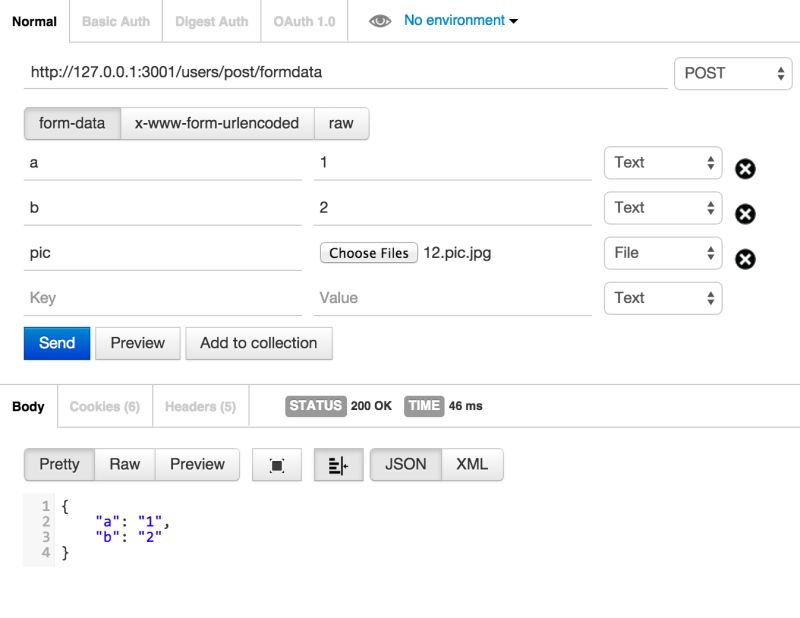800x618 pixels.
Task: Click the STATUS badge label
Action: [x=316, y=406]
